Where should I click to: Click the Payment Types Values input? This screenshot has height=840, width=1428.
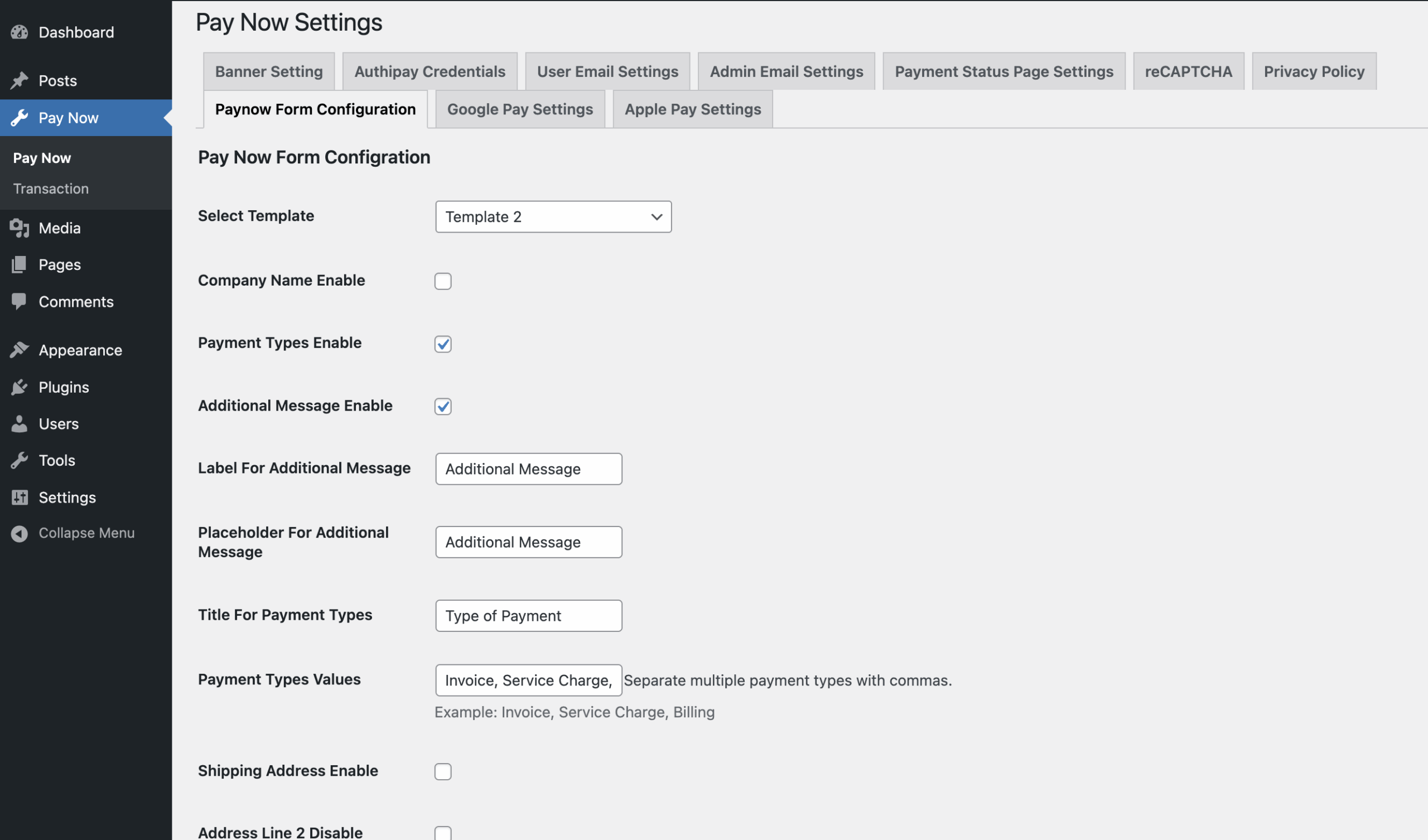(x=528, y=680)
